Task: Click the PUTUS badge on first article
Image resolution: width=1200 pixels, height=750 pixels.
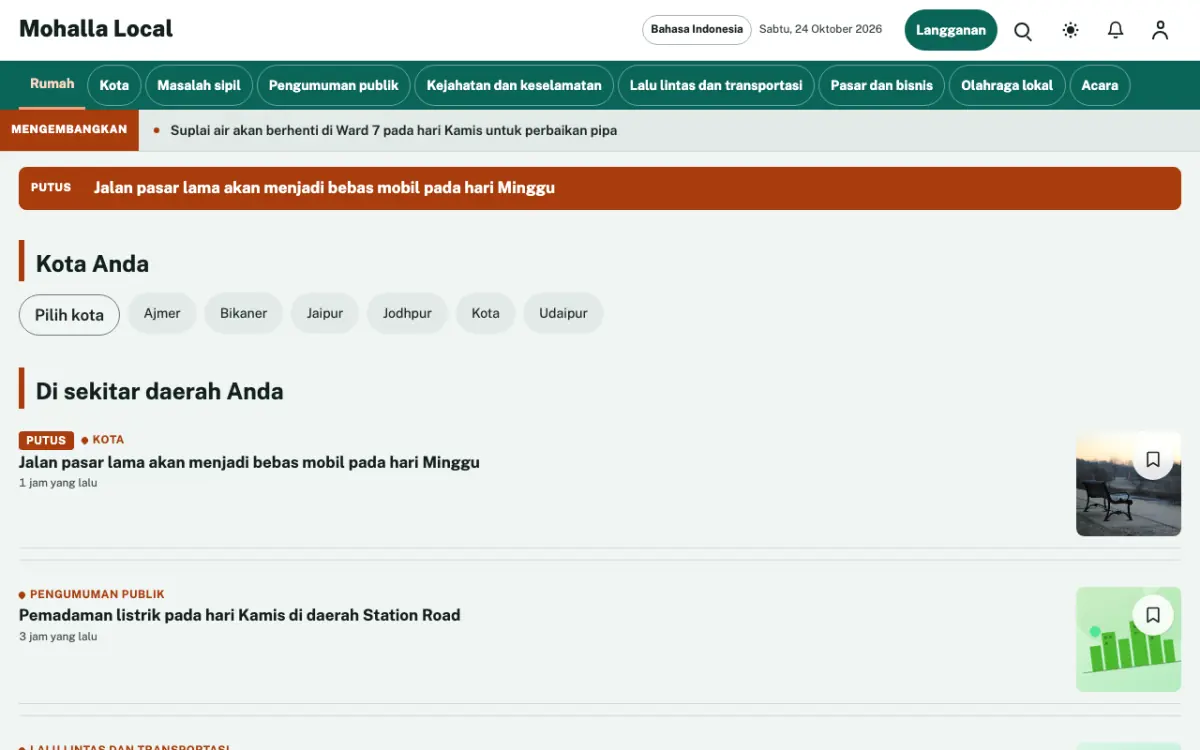Action: coord(46,441)
